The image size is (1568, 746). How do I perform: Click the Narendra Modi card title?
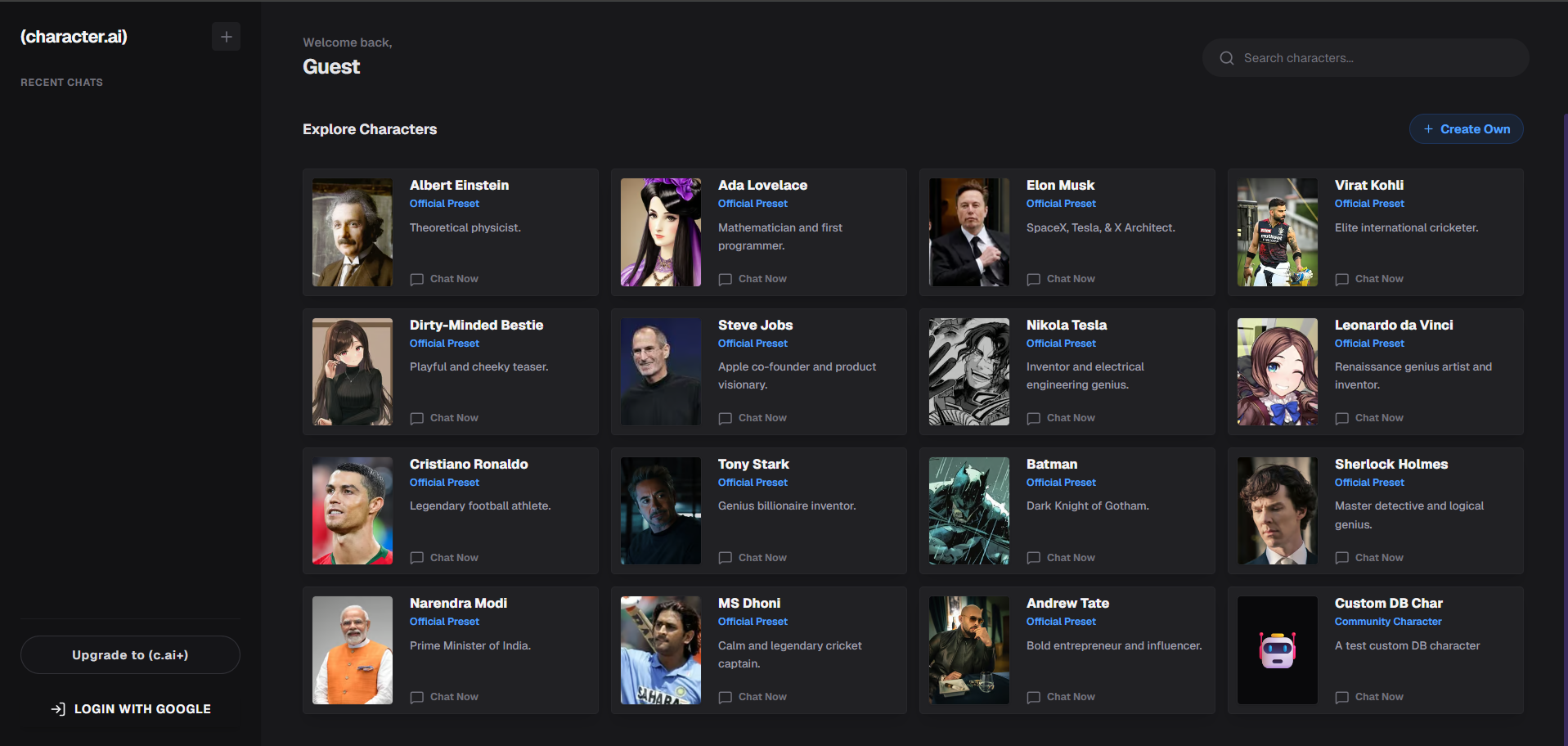coord(458,604)
